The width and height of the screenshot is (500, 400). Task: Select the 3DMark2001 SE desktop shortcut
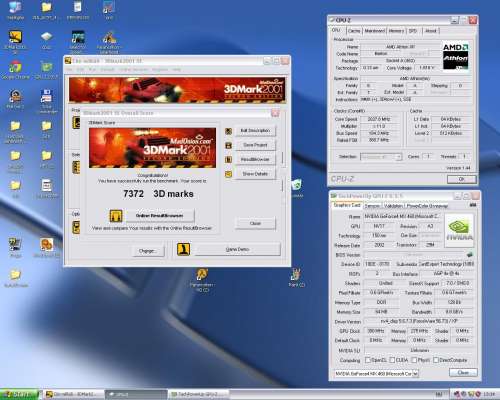point(15,42)
